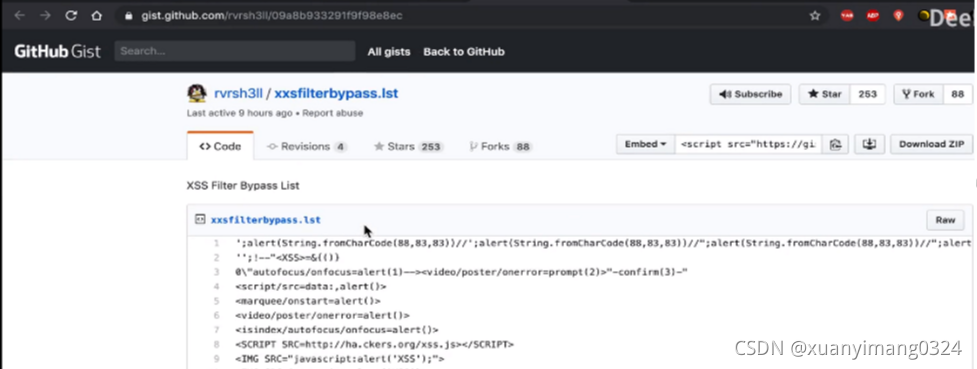Open the rvrsh3ll user profile link

237,94
